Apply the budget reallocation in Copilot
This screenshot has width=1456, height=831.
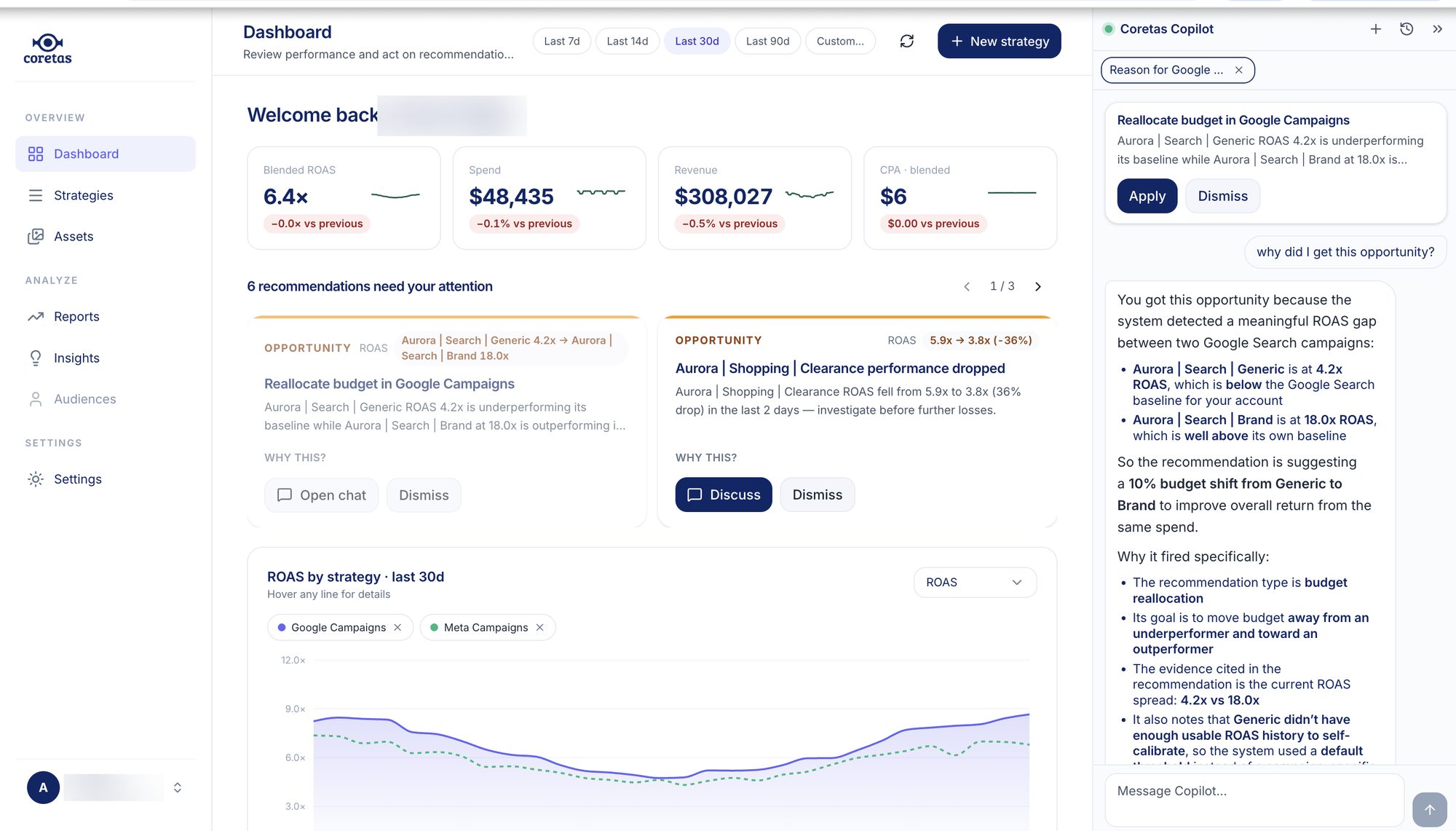tap(1147, 196)
